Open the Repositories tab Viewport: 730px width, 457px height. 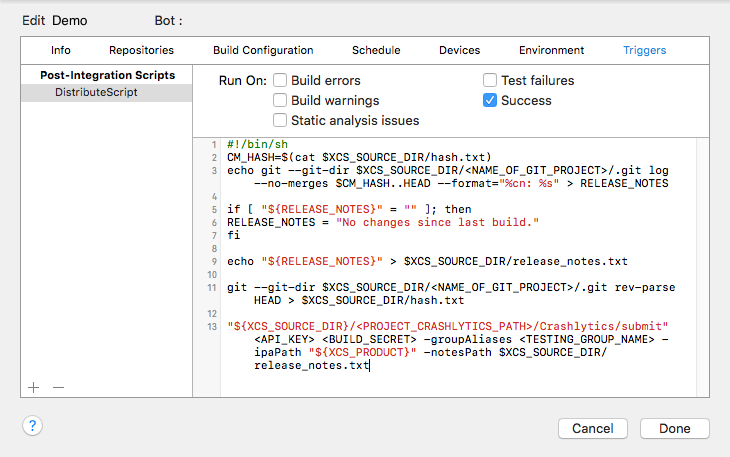click(141, 50)
